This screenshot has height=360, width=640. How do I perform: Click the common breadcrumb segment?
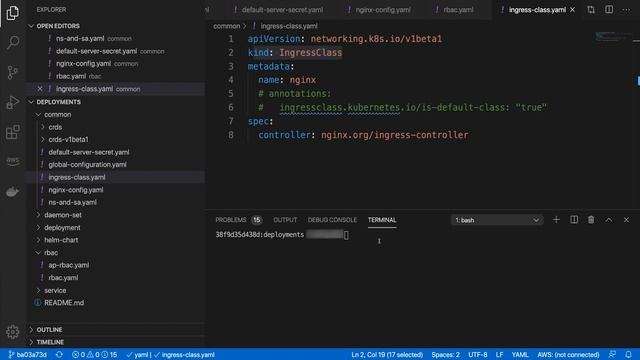coord(227,26)
